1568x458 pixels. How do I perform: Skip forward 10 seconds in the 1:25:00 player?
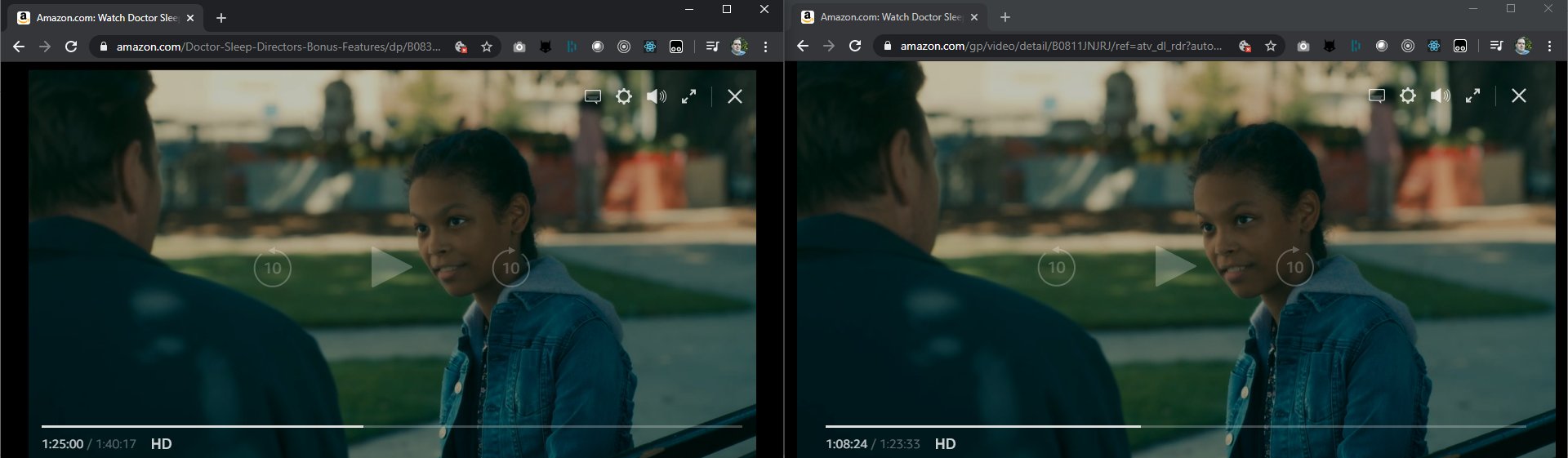[x=510, y=267]
